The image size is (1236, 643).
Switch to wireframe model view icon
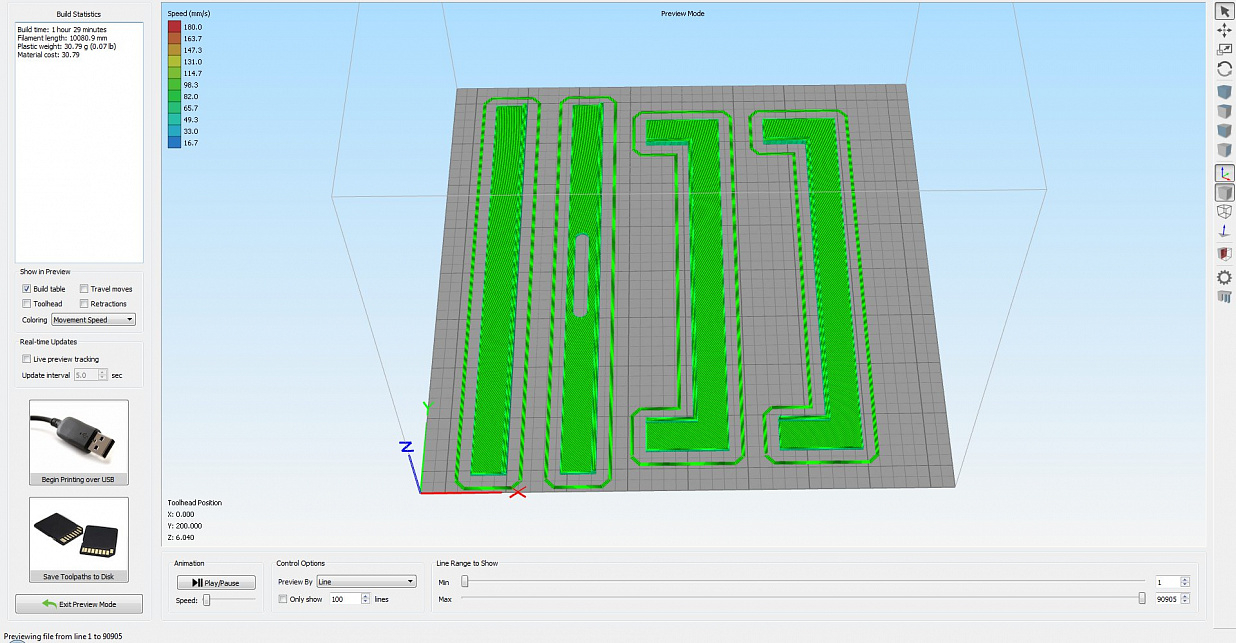click(1224, 212)
